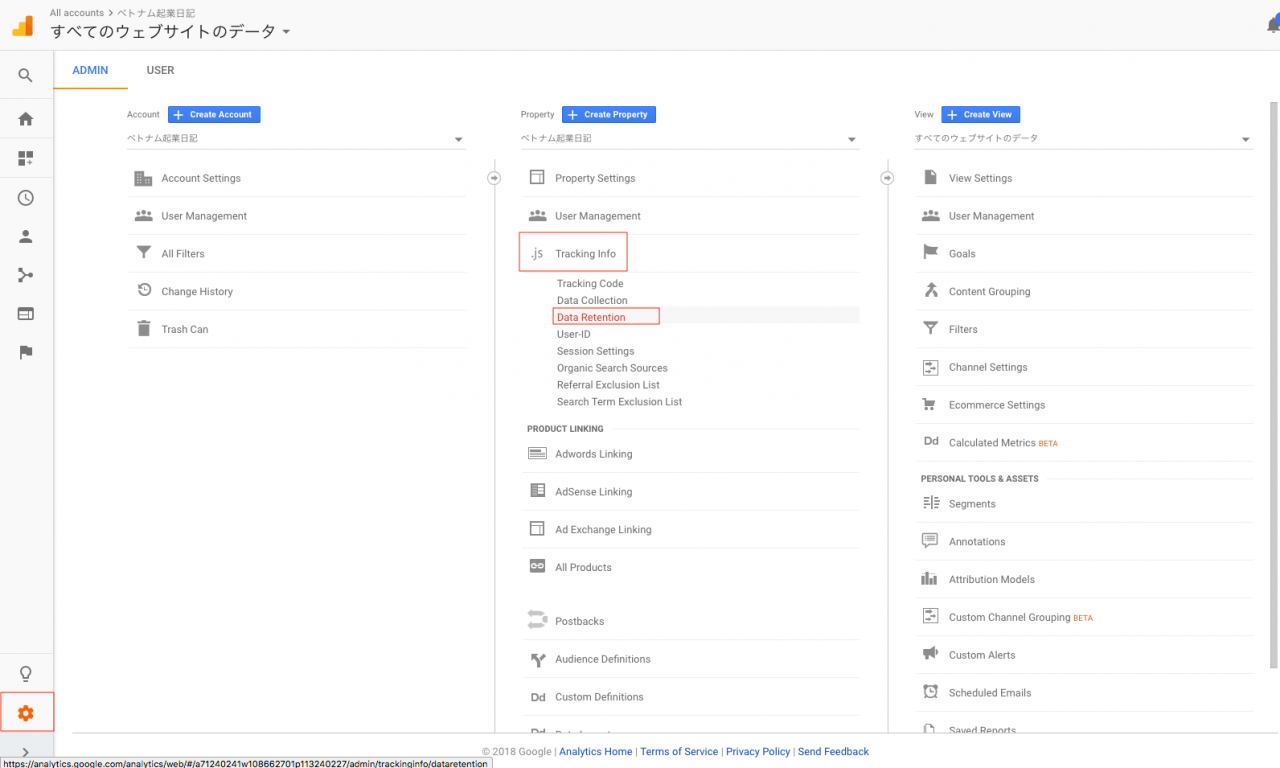Screen dimensions: 1280x768
Task: Open Data Retention under Tracking Info
Action: 591,317
